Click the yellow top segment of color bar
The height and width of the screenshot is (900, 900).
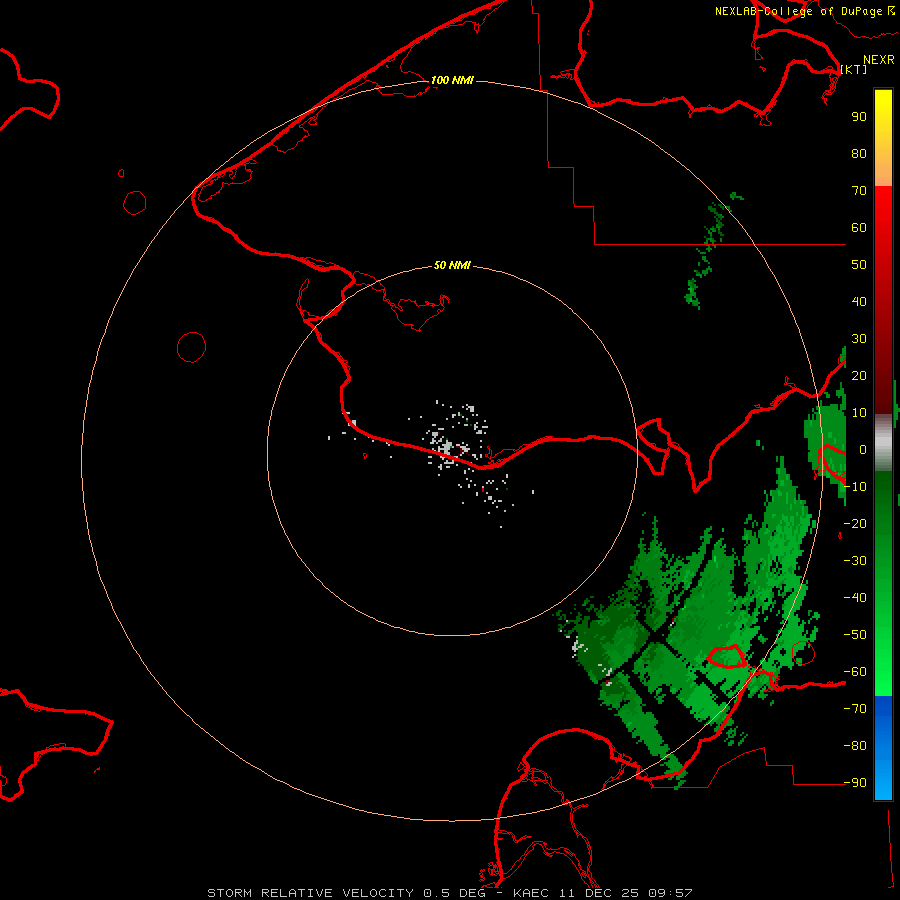coord(883,138)
